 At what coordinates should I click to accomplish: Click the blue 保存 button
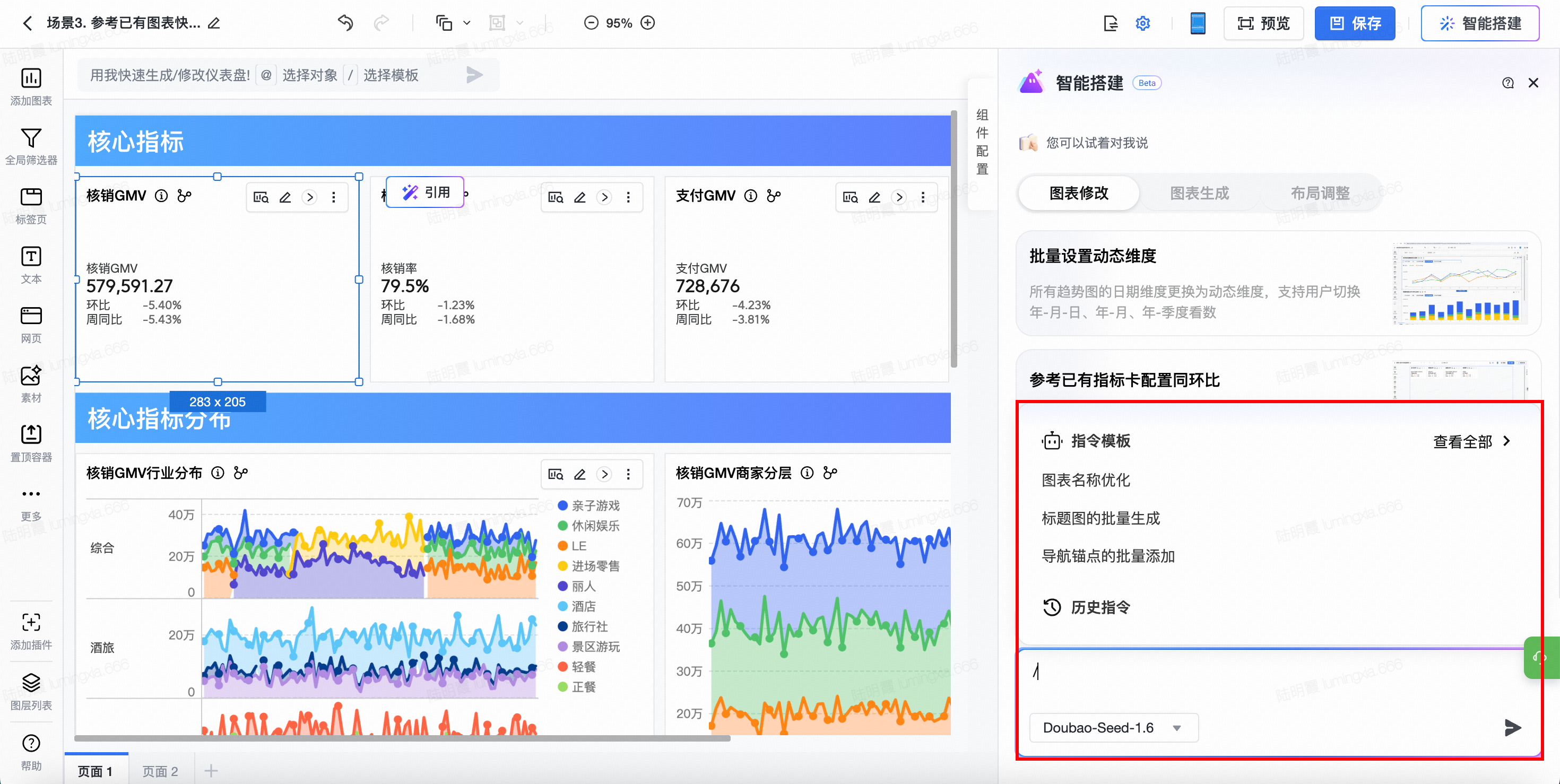[1354, 23]
